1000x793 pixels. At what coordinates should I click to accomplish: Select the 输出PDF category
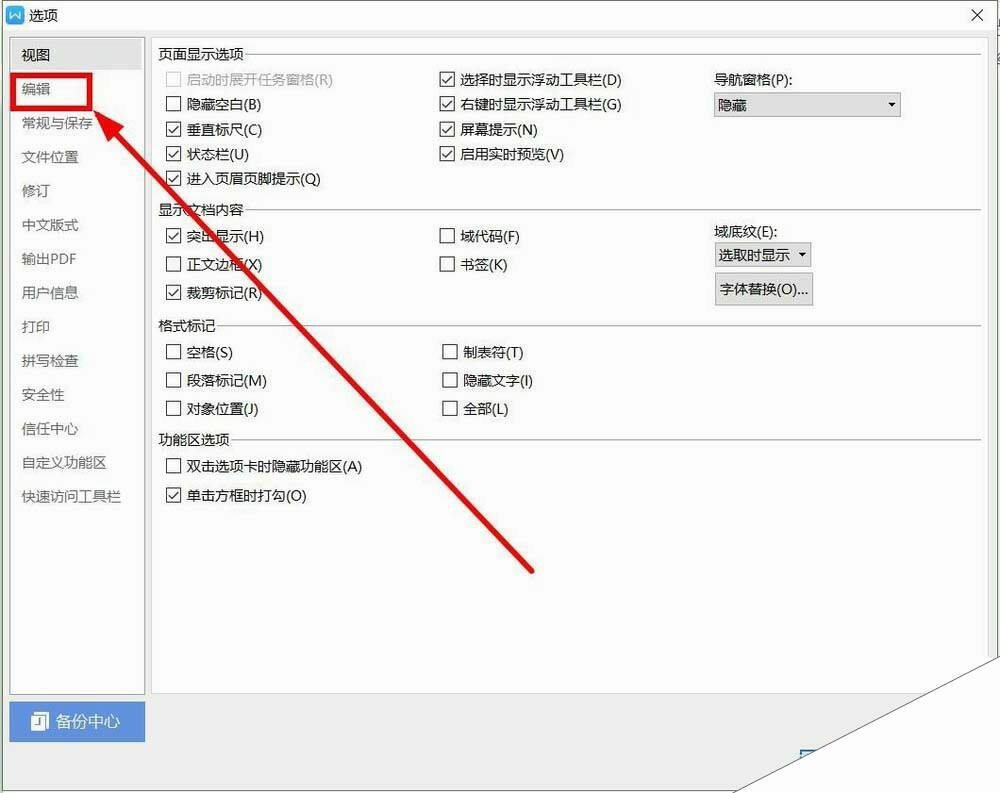click(x=48, y=258)
